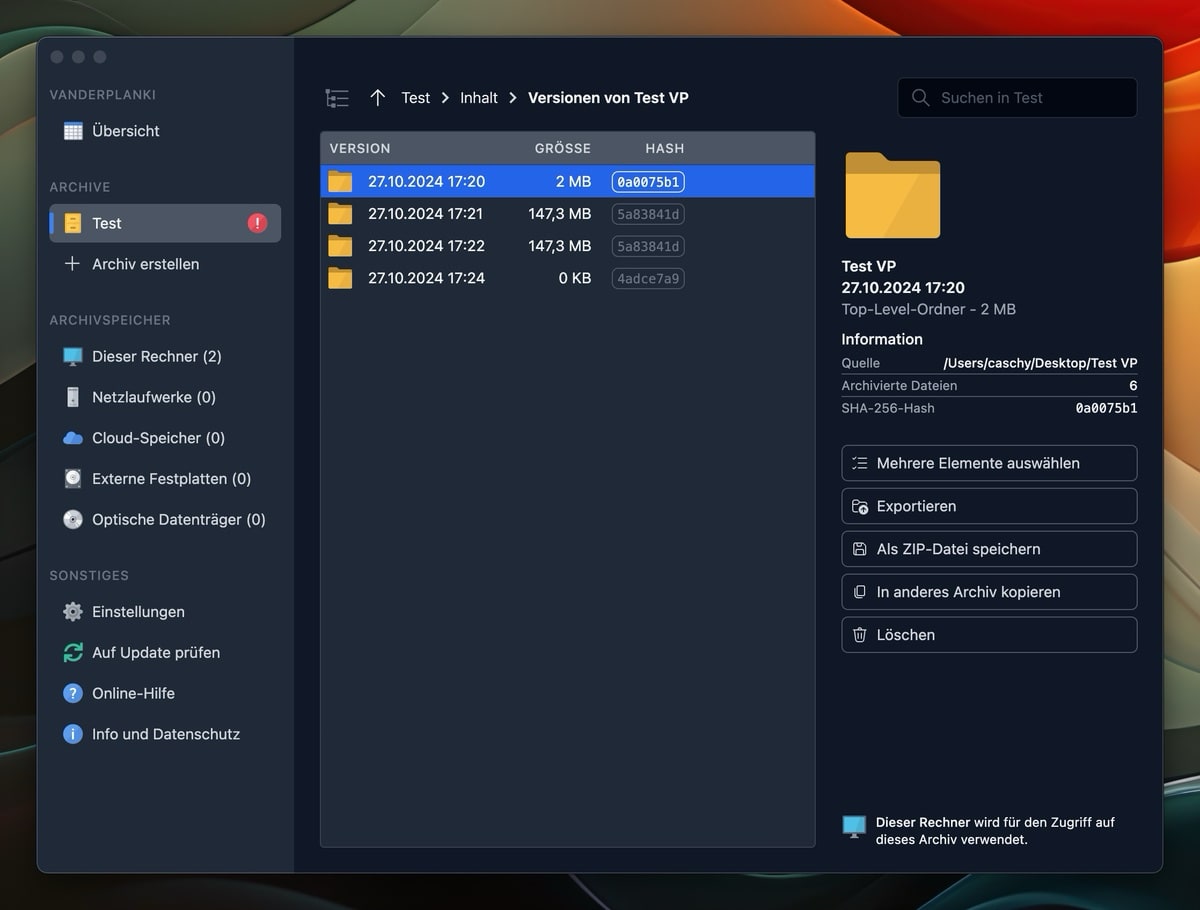Open the folder icon of version 17:24
This screenshot has height=910, width=1200.
click(339, 278)
